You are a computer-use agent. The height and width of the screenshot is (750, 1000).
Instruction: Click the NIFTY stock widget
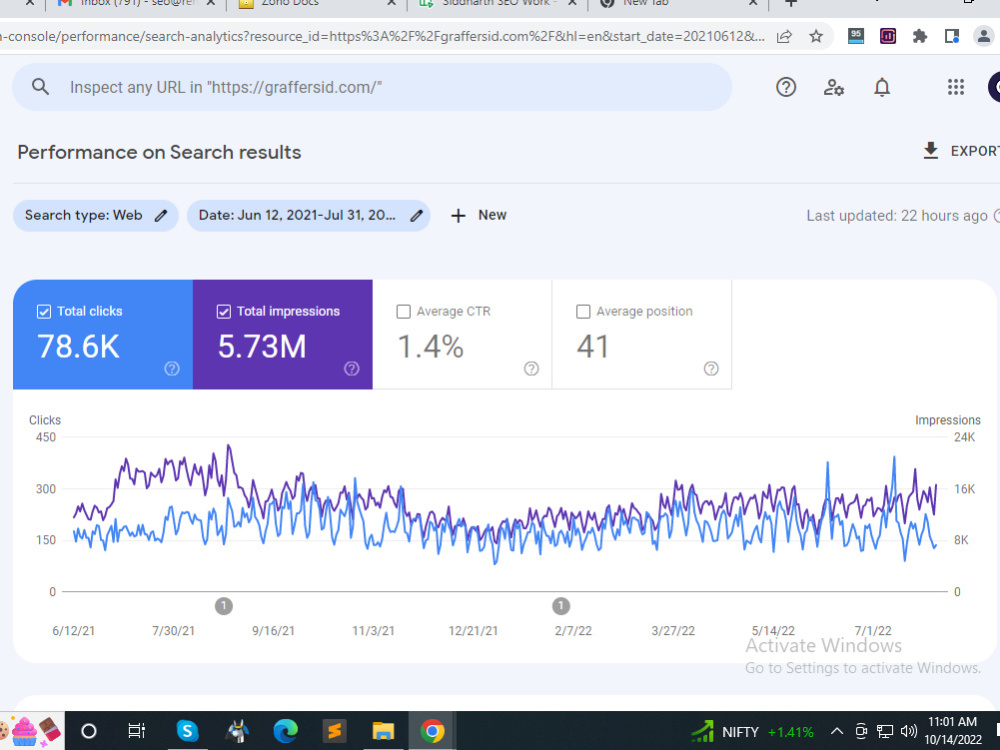coord(753,732)
